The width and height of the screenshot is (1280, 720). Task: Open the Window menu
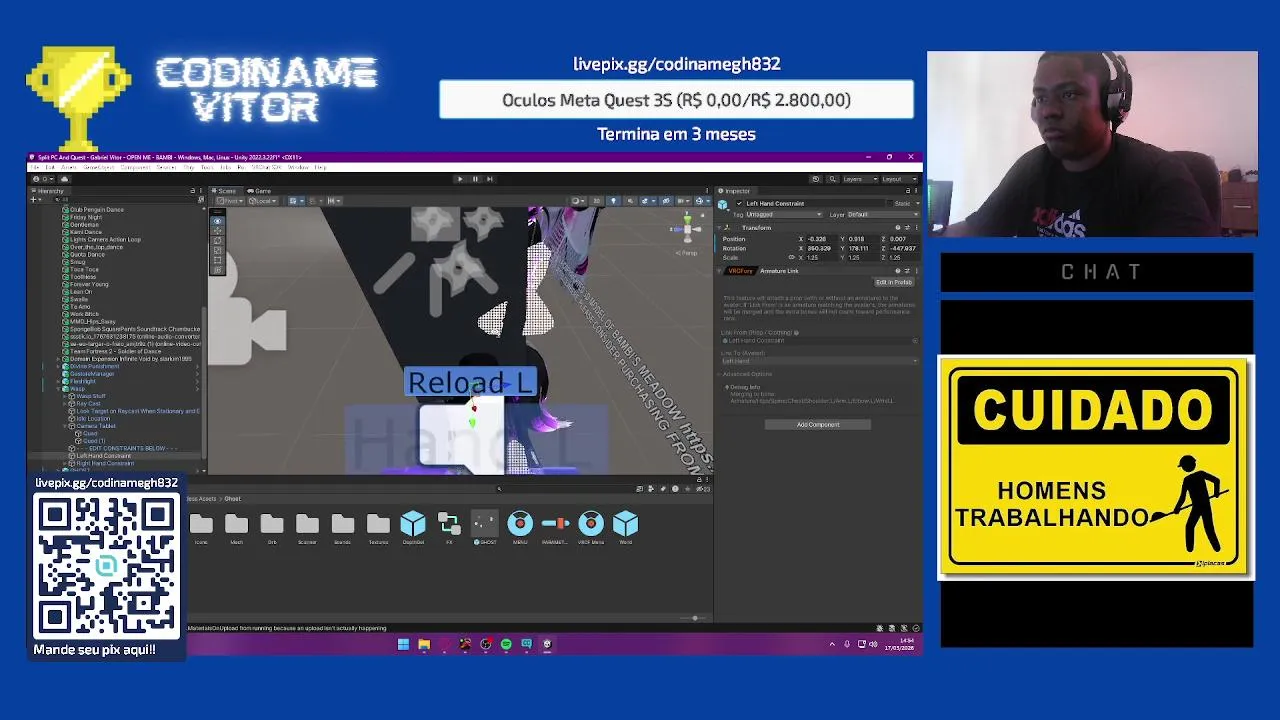pyautogui.click(x=298, y=167)
